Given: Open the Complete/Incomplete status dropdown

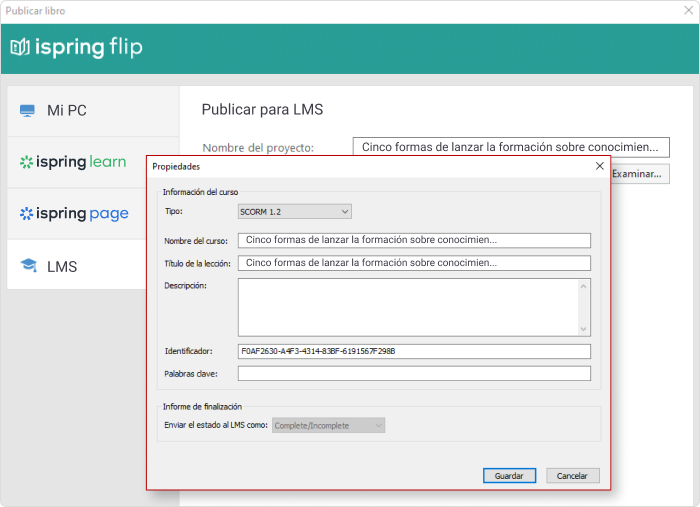Looking at the screenshot, I should [x=329, y=425].
